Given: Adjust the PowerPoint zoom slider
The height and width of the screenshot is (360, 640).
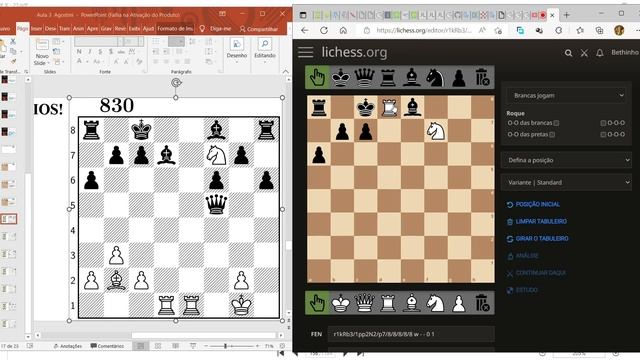Looking at the screenshot, I should 225,346.
